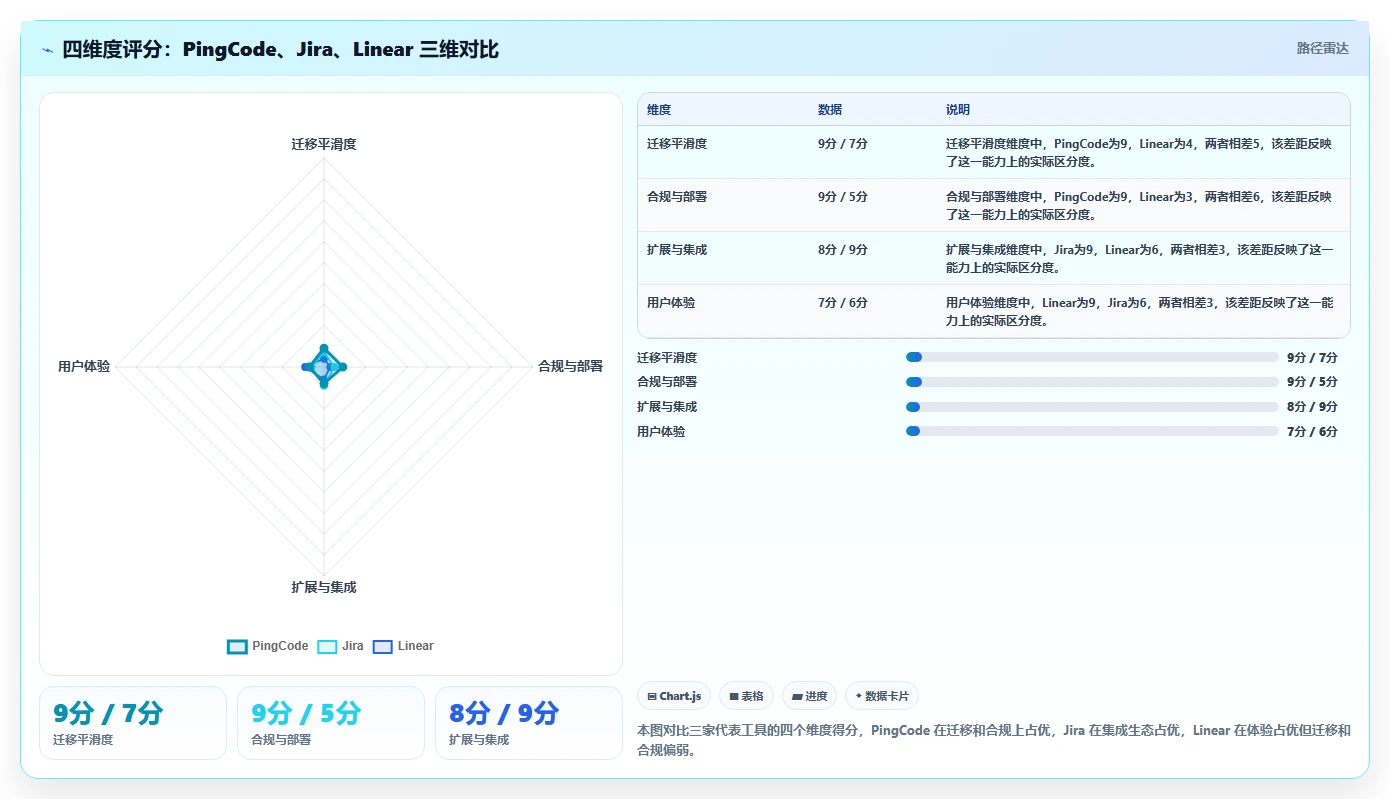Click the dashboard title 四维度评分 text
Viewport: 1390px width, 799px height.
tap(280, 49)
